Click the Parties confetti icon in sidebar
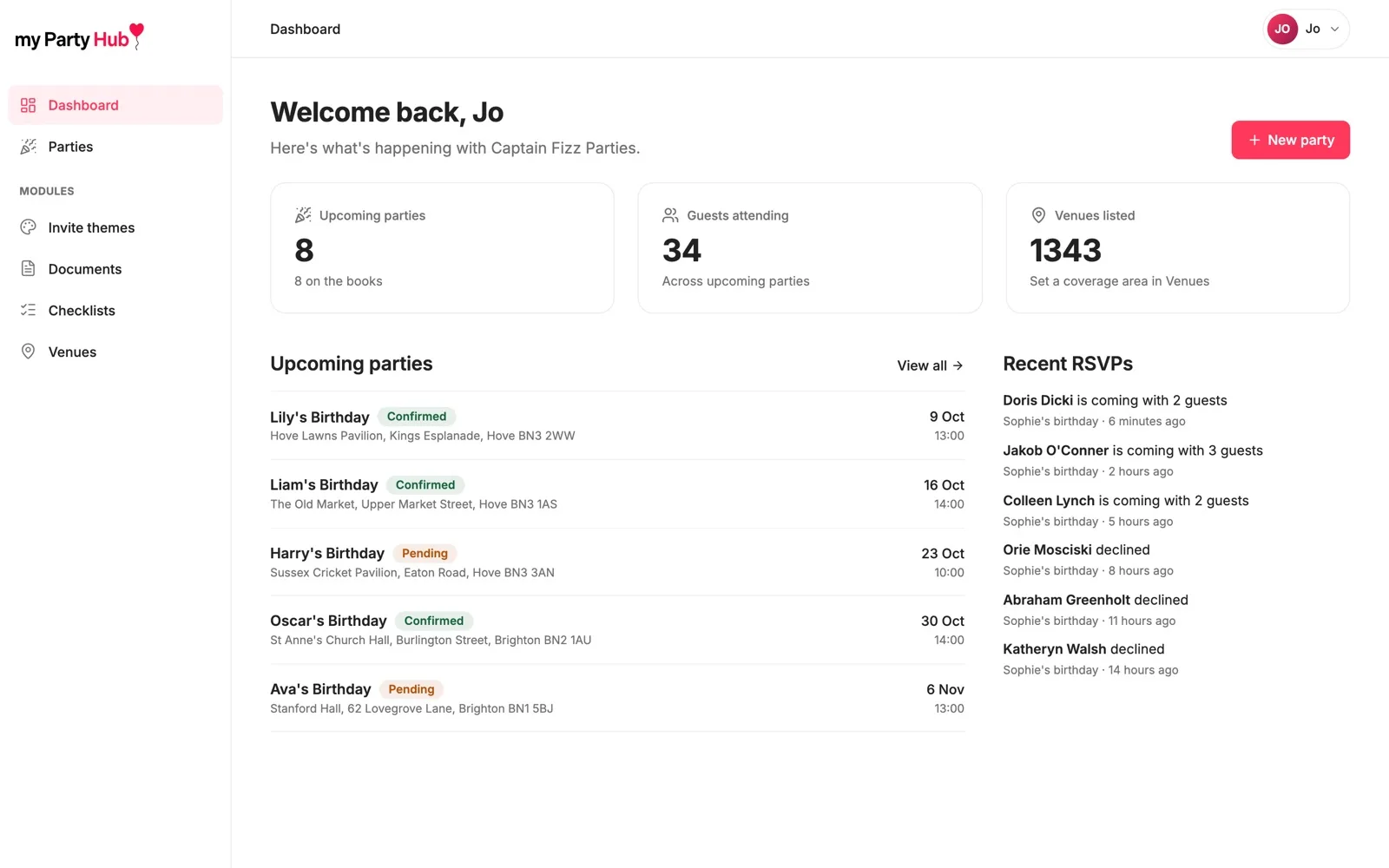The height and width of the screenshot is (868, 1389). click(x=28, y=147)
